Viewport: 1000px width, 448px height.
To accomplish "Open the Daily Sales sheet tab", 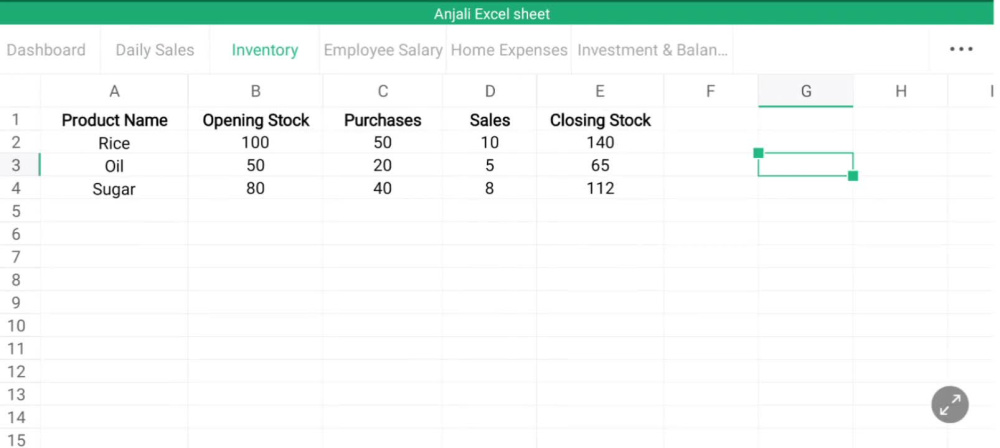I will [155, 50].
